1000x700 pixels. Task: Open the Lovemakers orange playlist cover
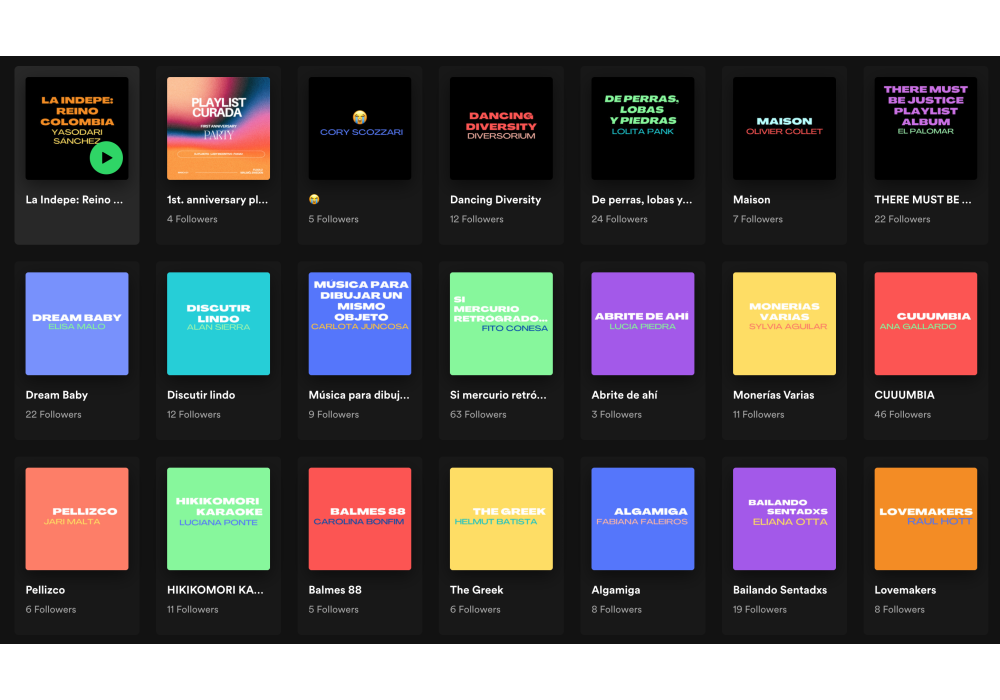925,518
